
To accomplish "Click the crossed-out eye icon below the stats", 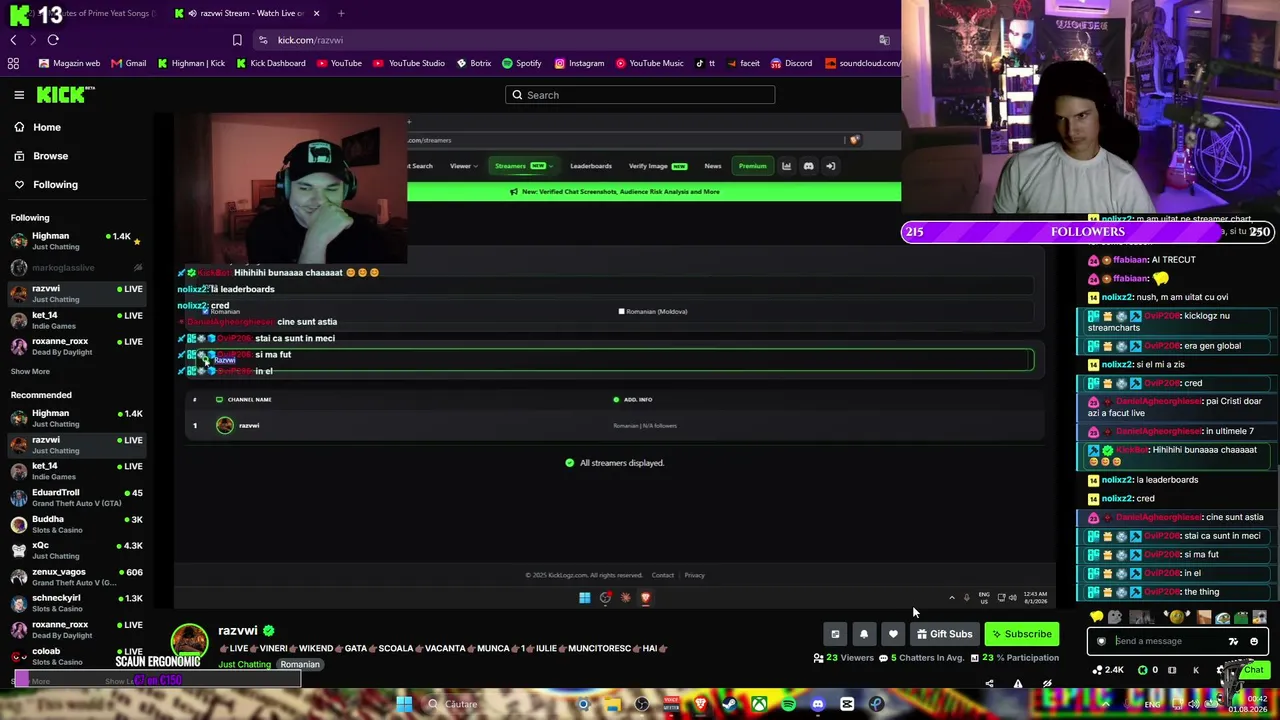I will [x=1047, y=684].
